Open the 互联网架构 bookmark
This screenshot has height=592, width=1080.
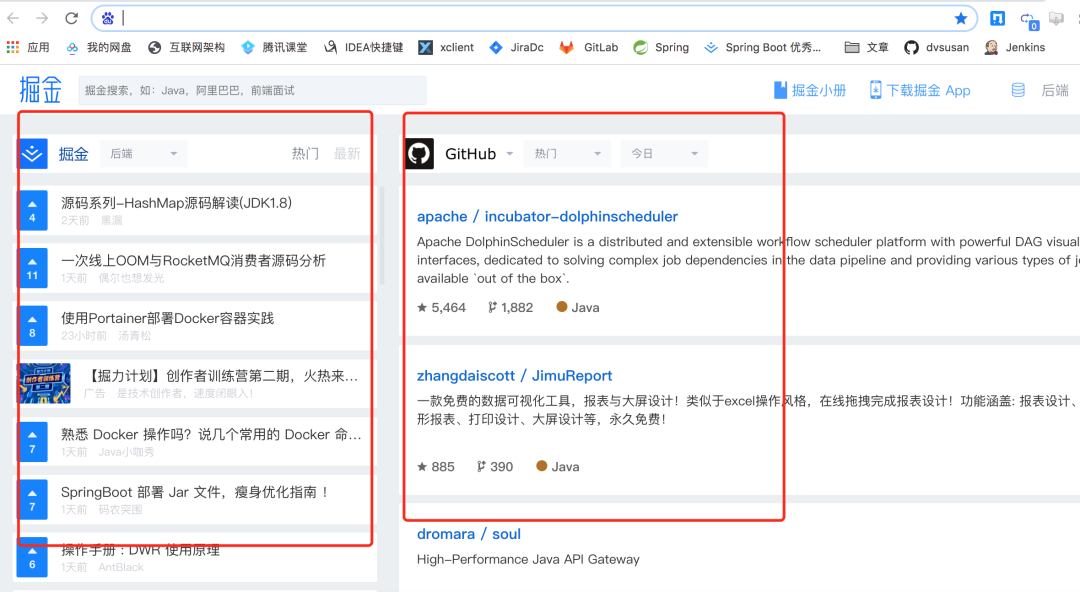pos(187,48)
